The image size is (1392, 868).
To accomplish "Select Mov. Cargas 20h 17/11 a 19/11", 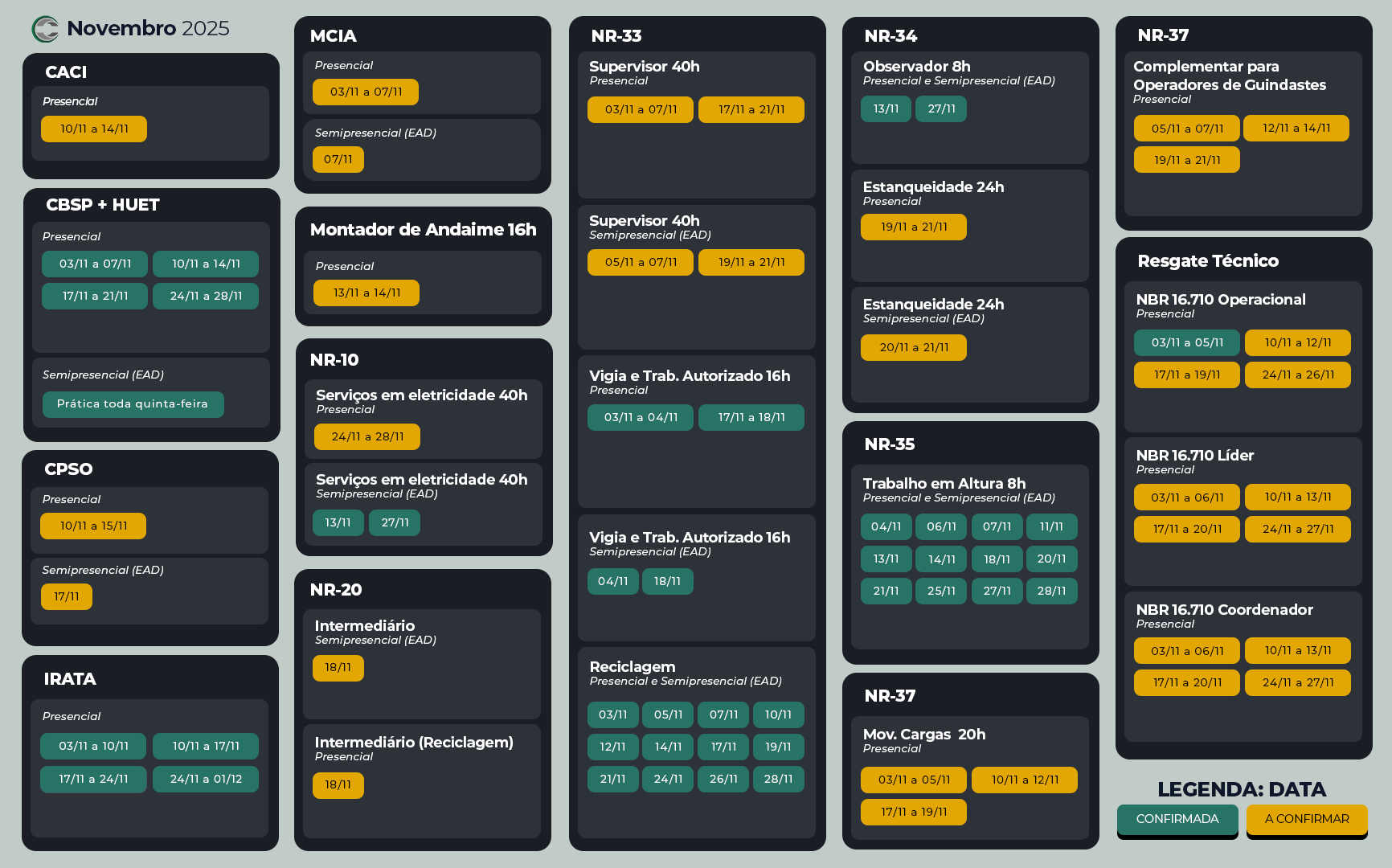I will coord(914,812).
